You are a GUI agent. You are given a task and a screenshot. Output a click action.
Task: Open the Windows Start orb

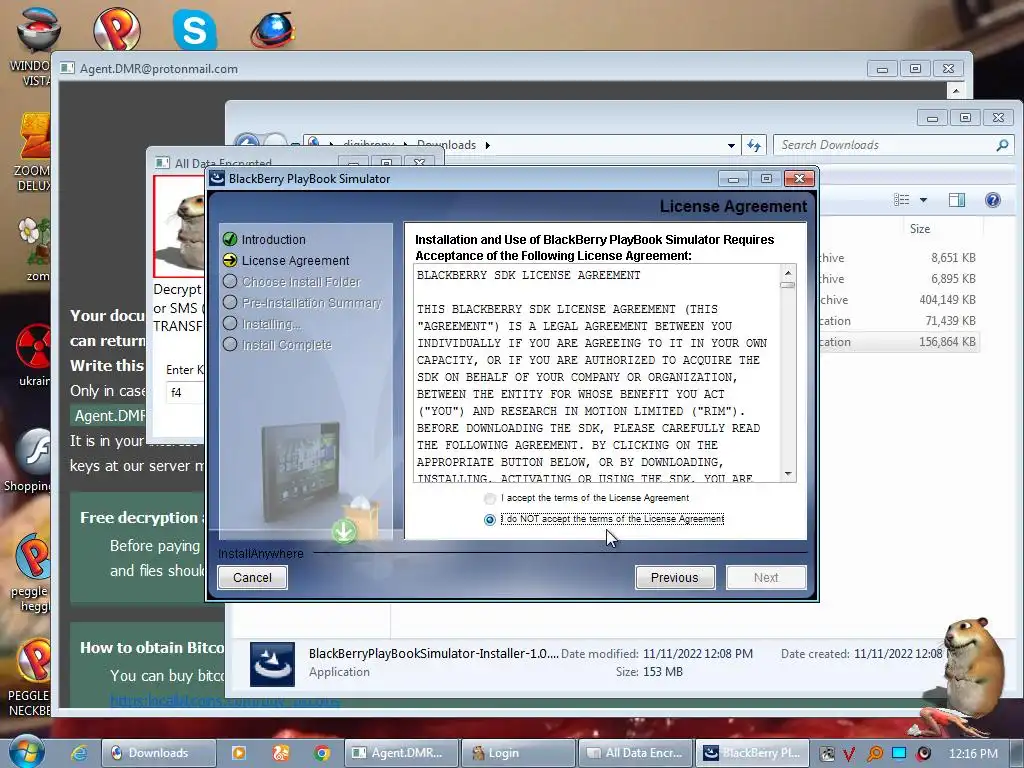[x=27, y=751]
